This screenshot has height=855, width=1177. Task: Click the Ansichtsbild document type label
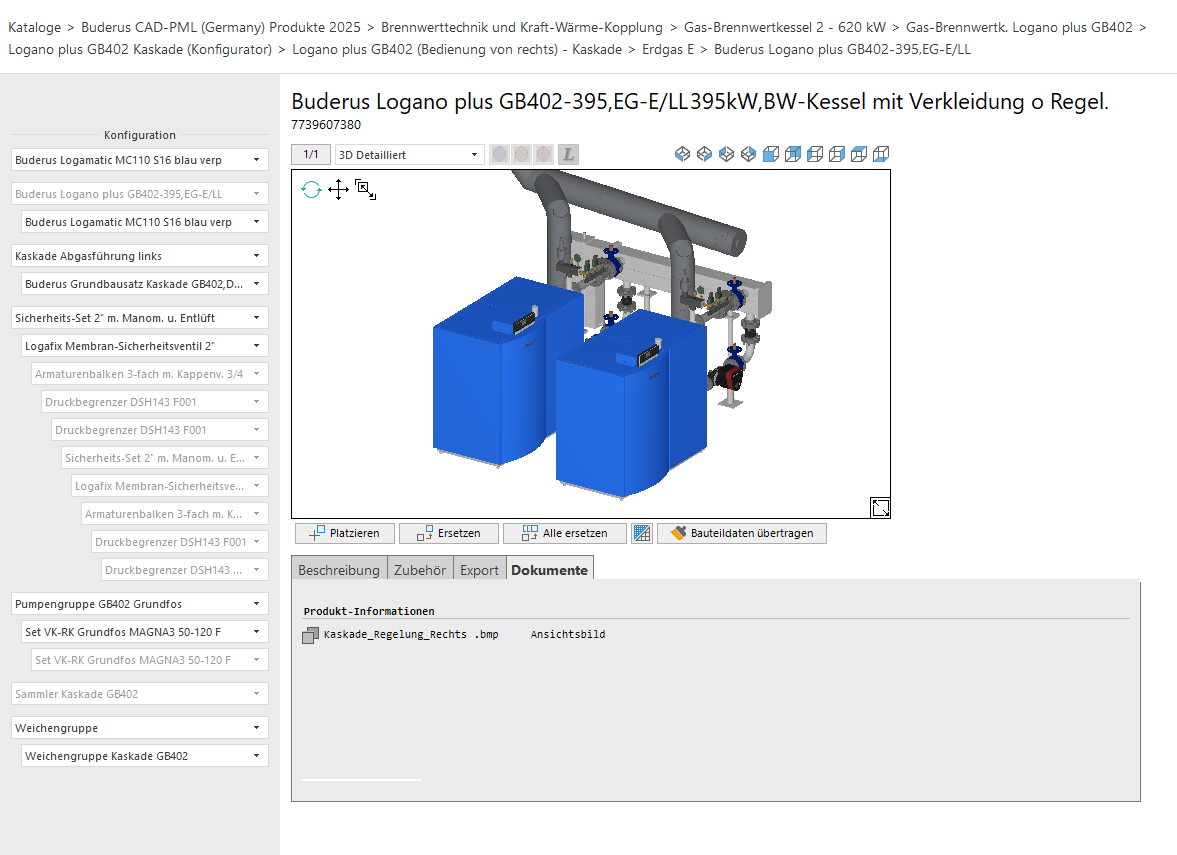tap(567, 634)
